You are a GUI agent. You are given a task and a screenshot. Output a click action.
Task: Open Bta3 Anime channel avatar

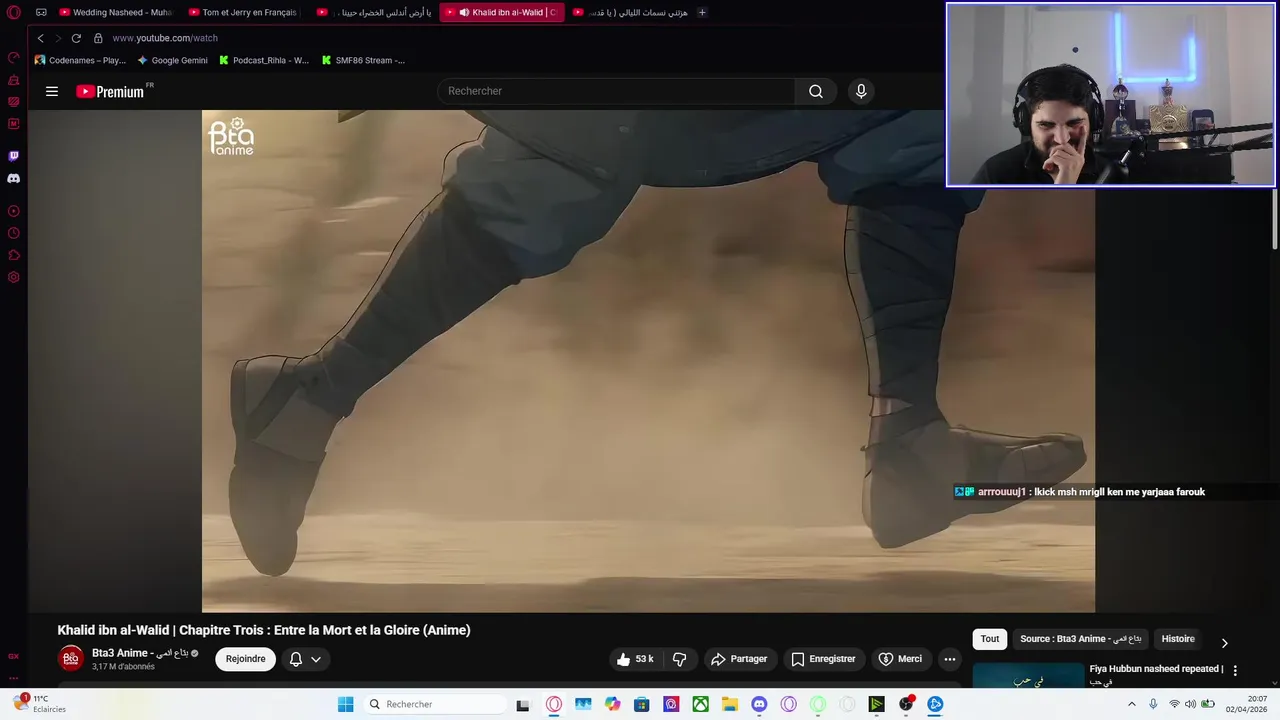pos(71,659)
